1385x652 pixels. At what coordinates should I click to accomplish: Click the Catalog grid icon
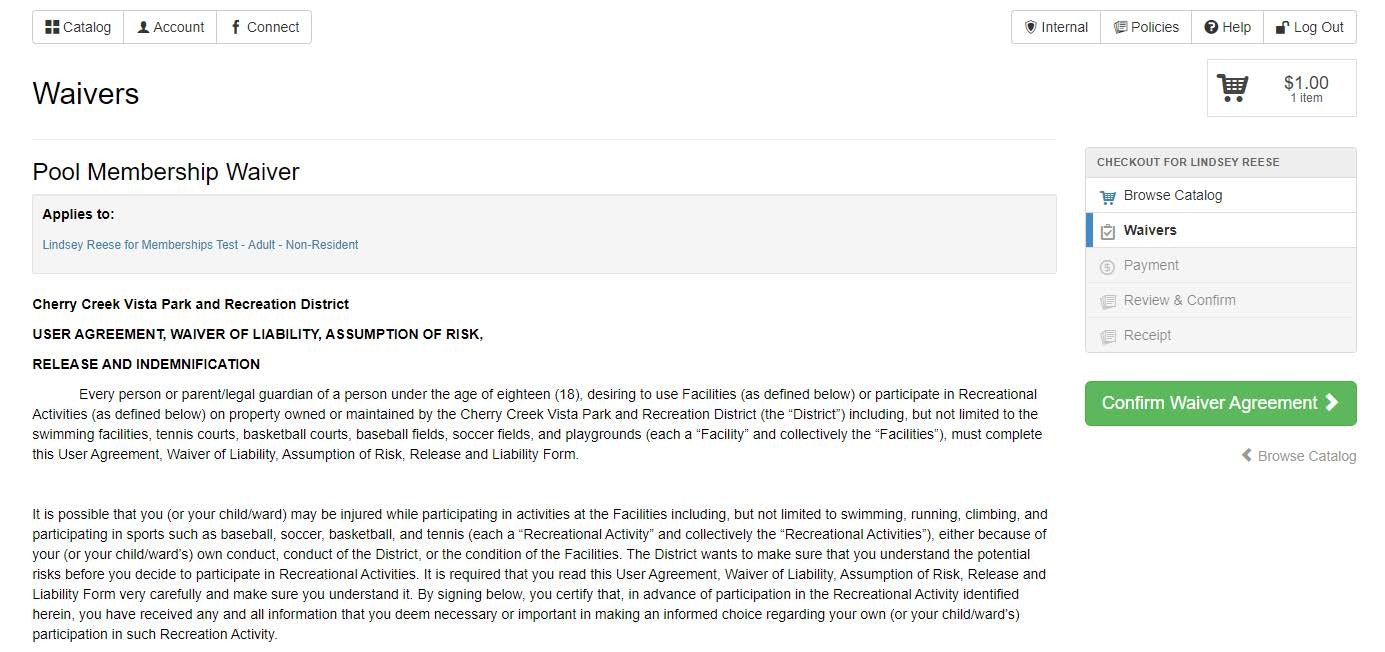[x=52, y=27]
